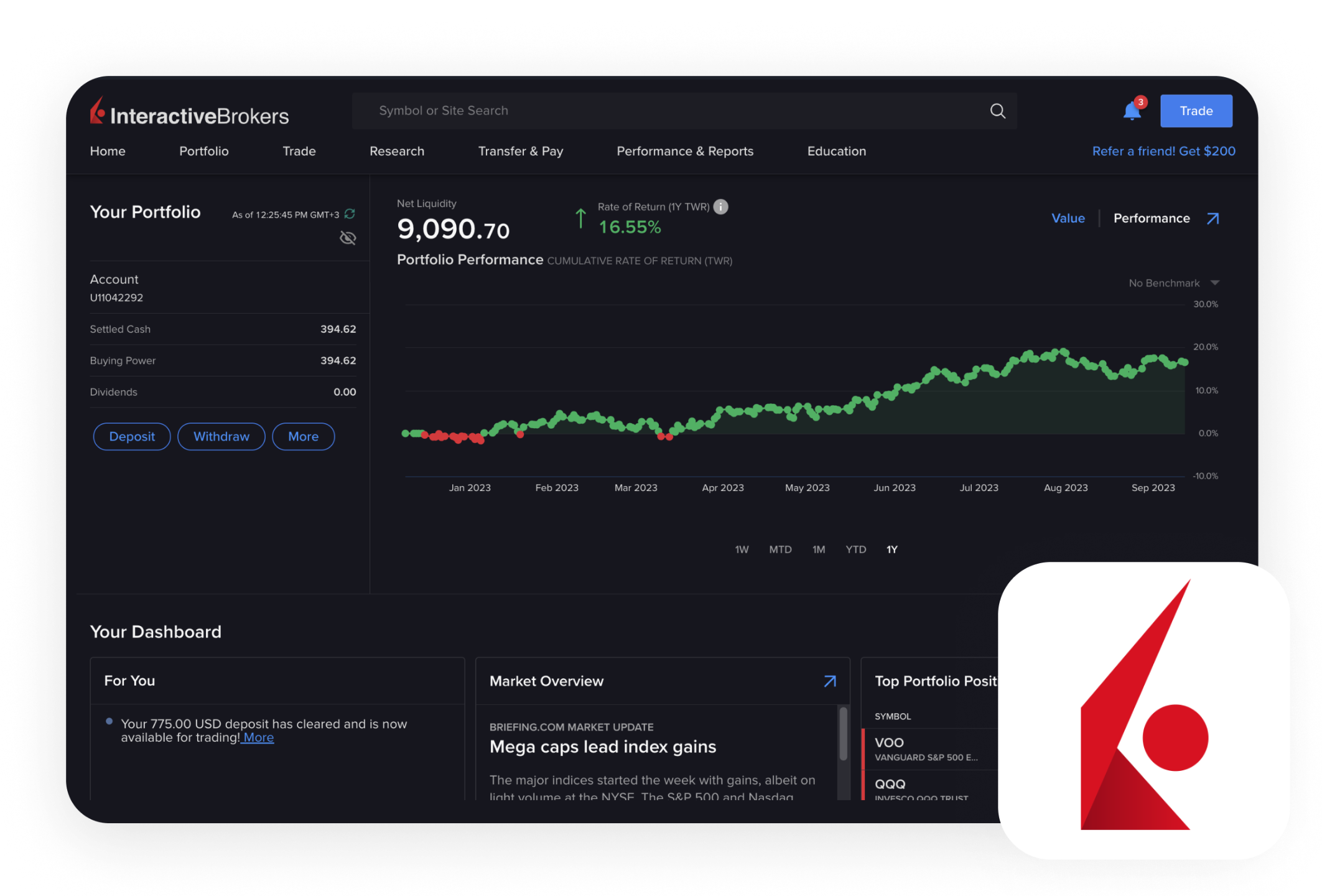Click the Interactive Brokers logo
This screenshot has height=896, width=1322.
tap(189, 114)
